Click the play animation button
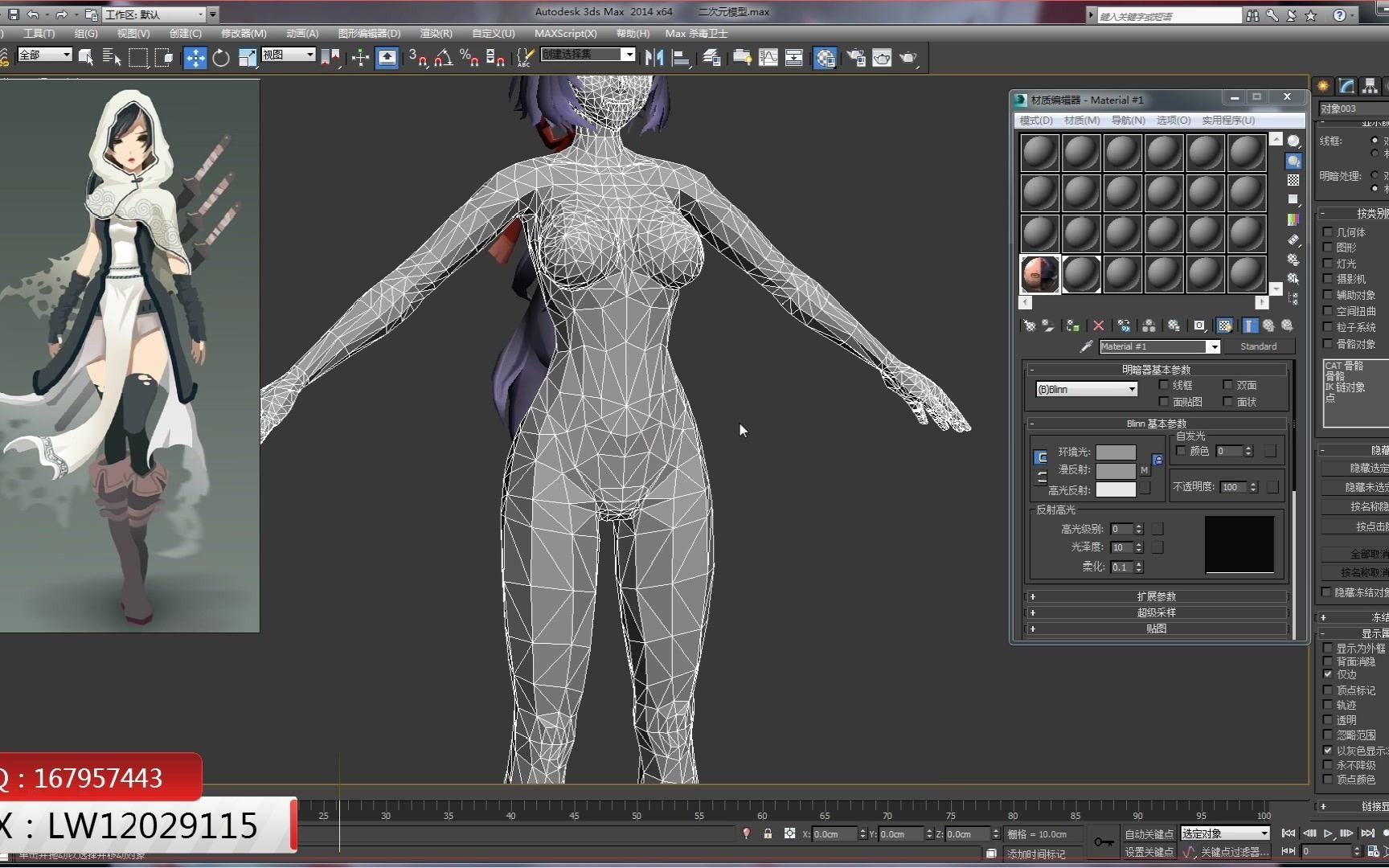1389x868 pixels. coord(1329,833)
